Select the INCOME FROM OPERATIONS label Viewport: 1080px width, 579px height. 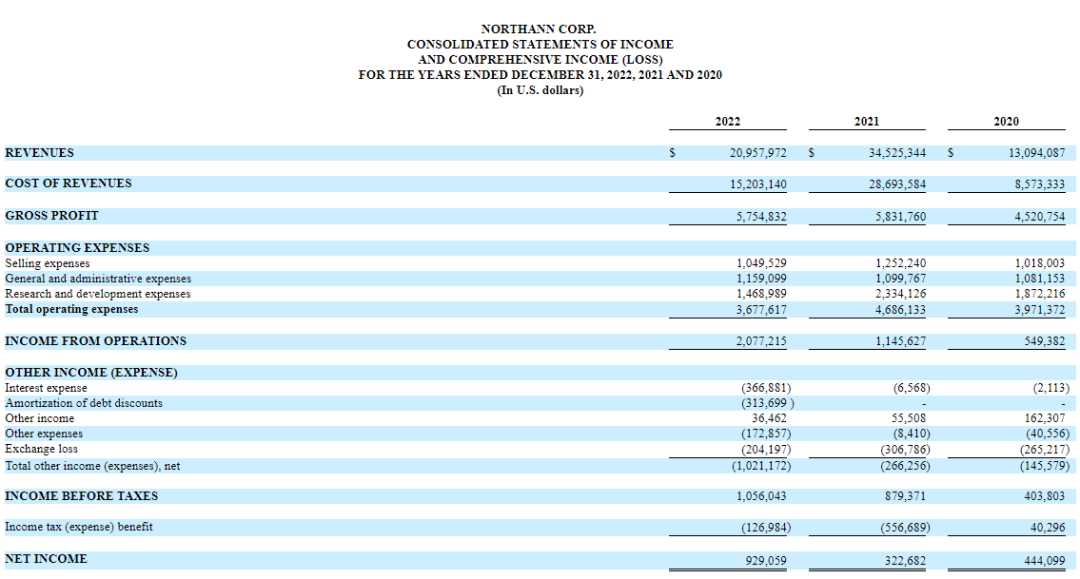(x=95, y=341)
